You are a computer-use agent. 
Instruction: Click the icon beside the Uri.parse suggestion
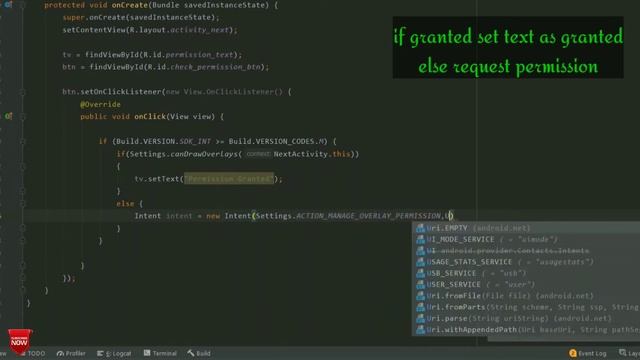pyautogui.click(x=420, y=318)
